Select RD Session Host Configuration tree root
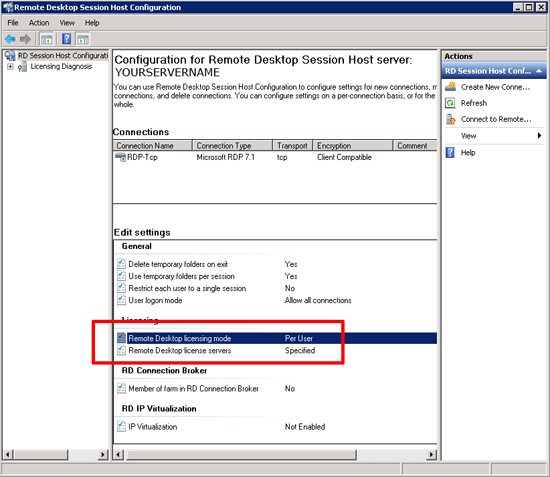Image resolution: width=550 pixels, height=477 pixels. click(x=63, y=56)
